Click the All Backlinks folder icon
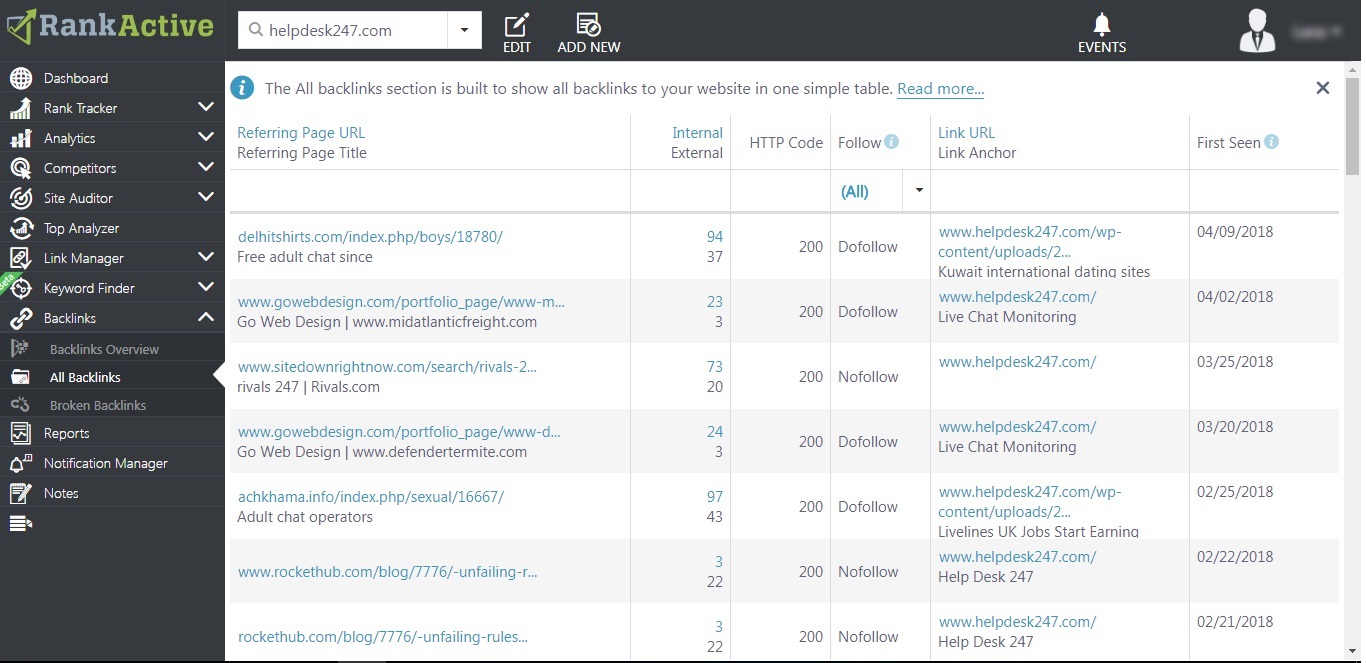The image size is (1366, 663). tap(19, 377)
